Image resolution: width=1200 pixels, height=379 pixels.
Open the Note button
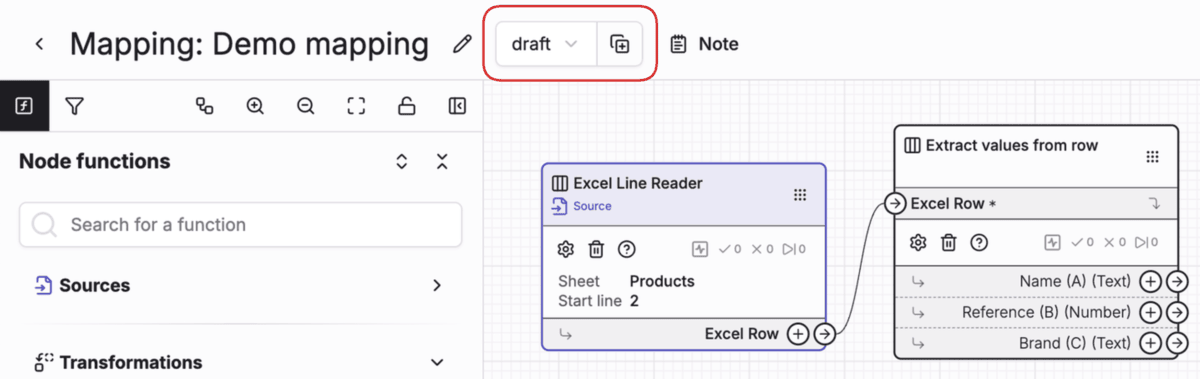pyautogui.click(x=705, y=44)
